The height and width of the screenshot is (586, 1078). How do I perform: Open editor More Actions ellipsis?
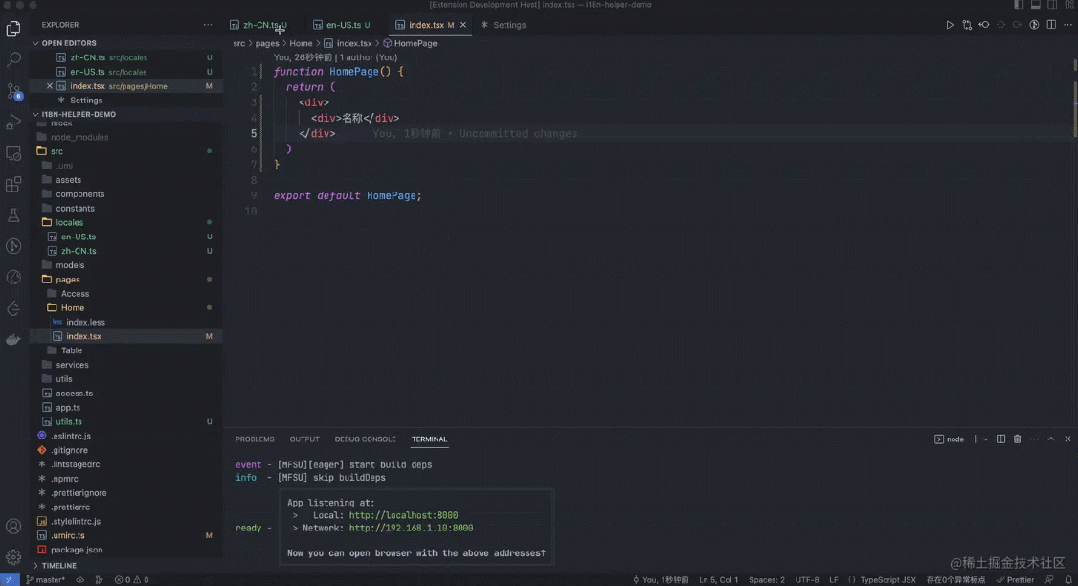1068,25
